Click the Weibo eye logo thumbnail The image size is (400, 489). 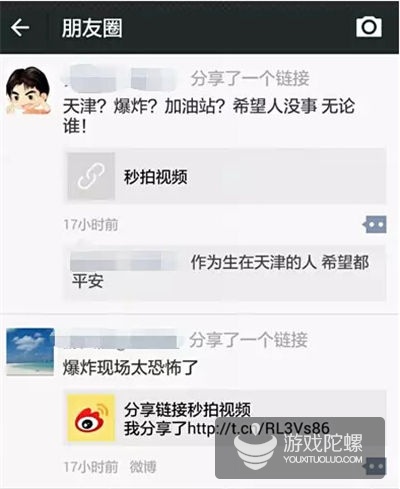coord(91,418)
